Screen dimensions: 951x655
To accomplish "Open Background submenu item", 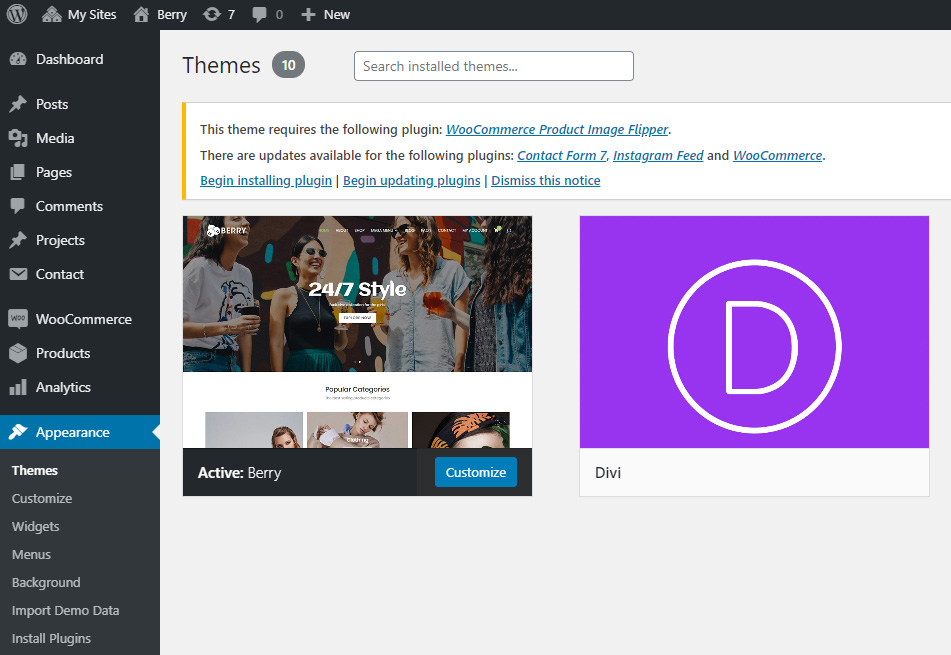I will pos(45,582).
